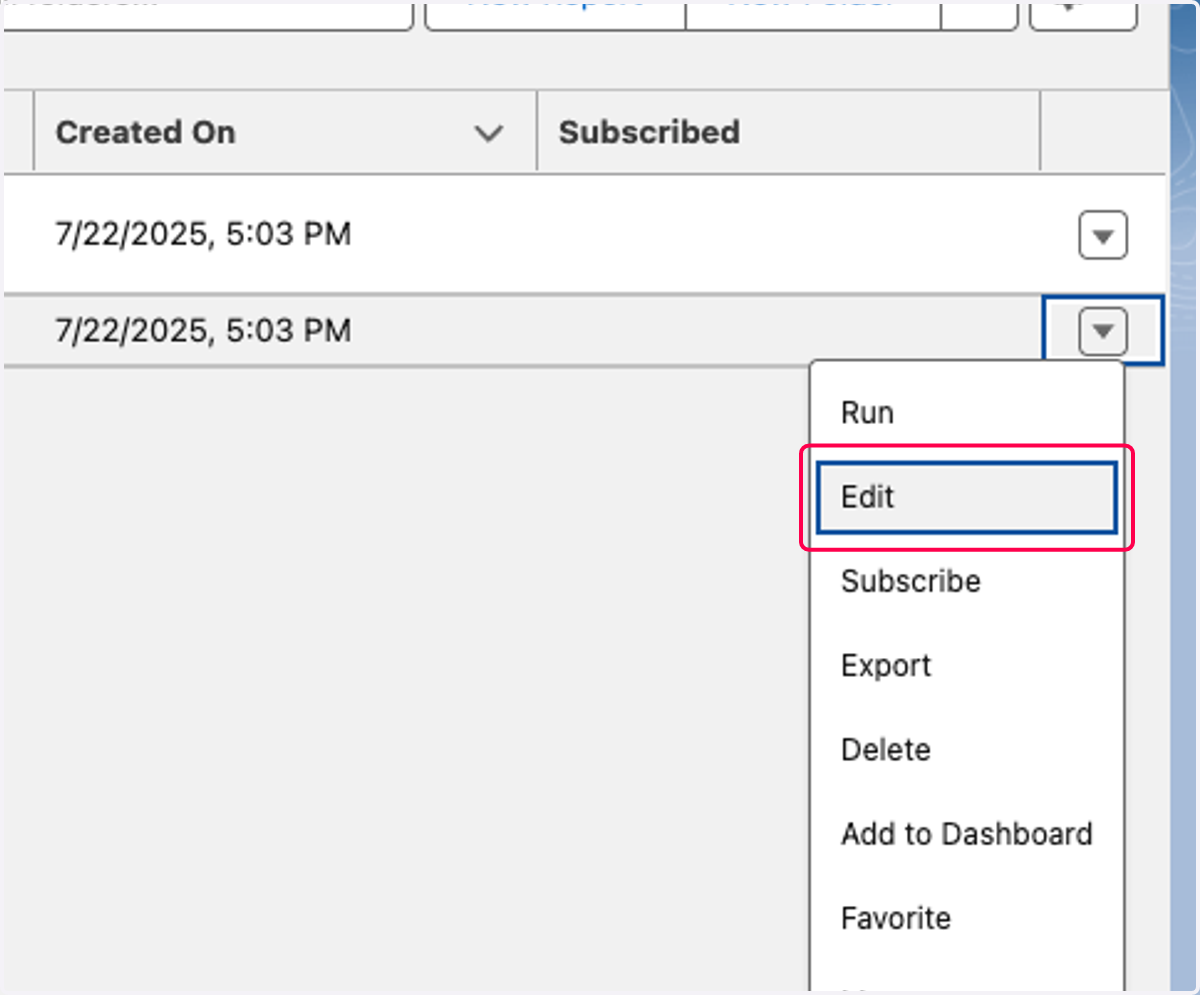Open small dropdown button beside New Folder

pos(979,14)
